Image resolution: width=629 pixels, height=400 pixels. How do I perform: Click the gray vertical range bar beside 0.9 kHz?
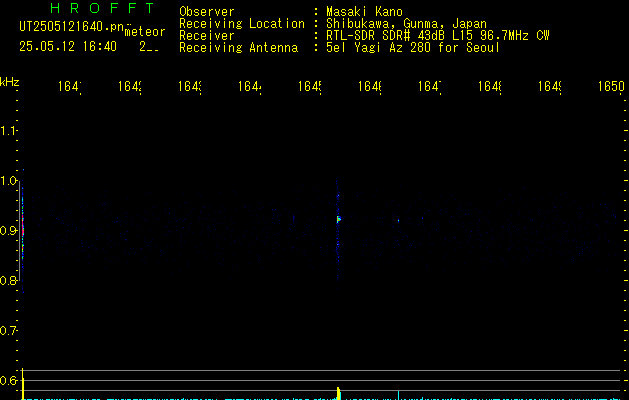(x=19, y=231)
